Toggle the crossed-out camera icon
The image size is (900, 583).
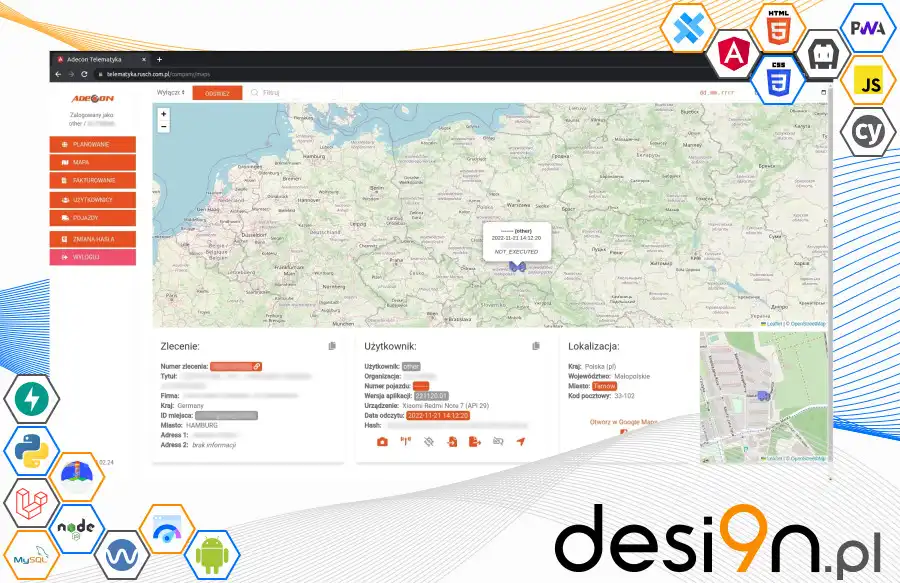click(429, 443)
